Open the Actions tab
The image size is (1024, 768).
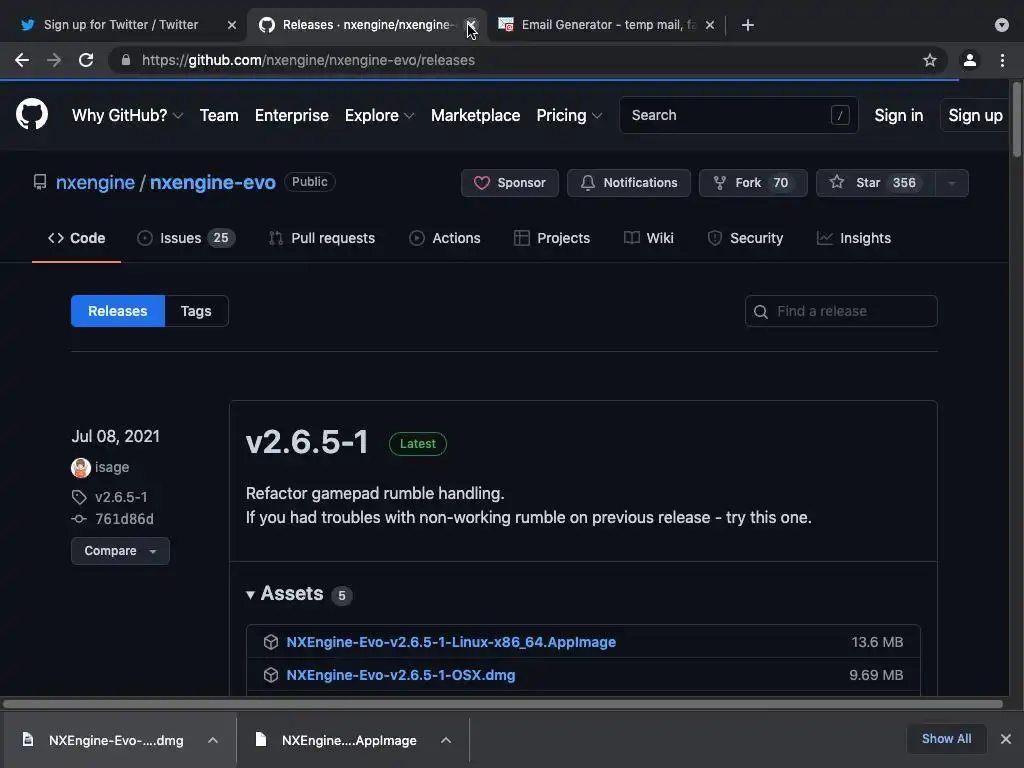pos(445,238)
